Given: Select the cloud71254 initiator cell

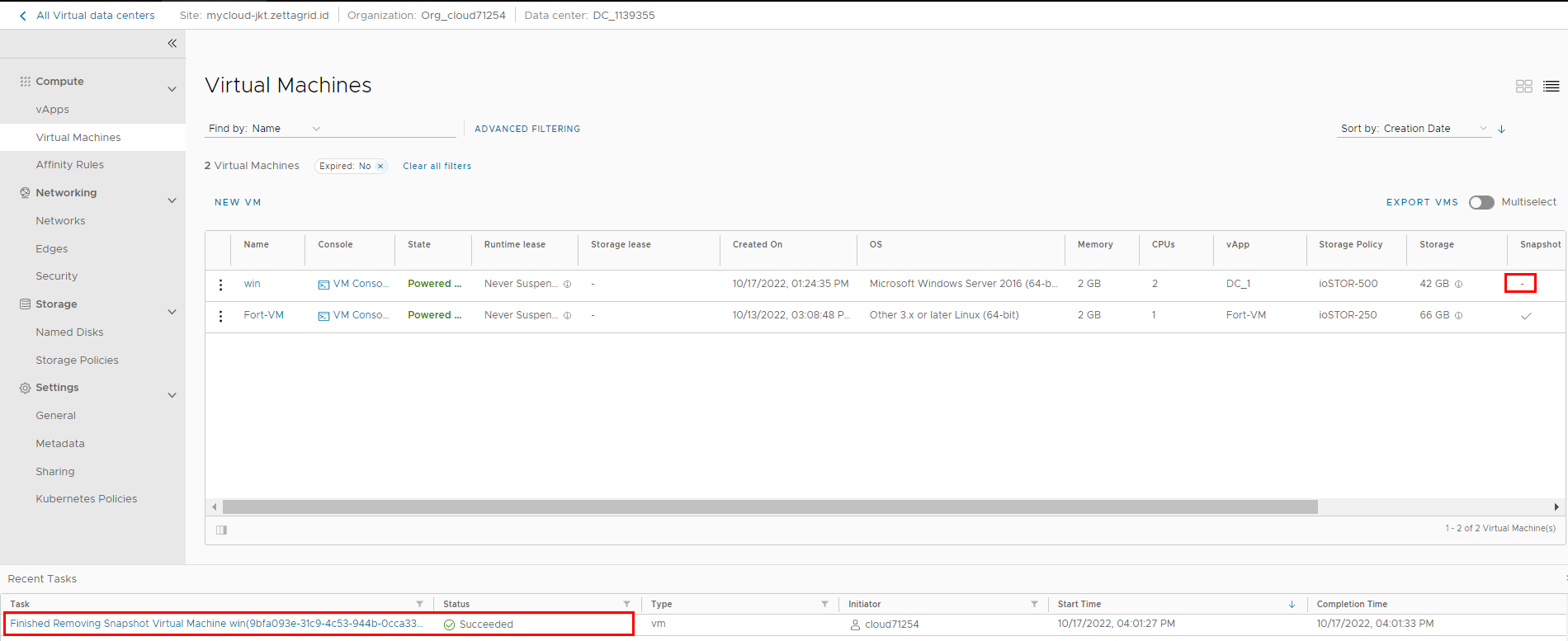Looking at the screenshot, I should [x=885, y=625].
